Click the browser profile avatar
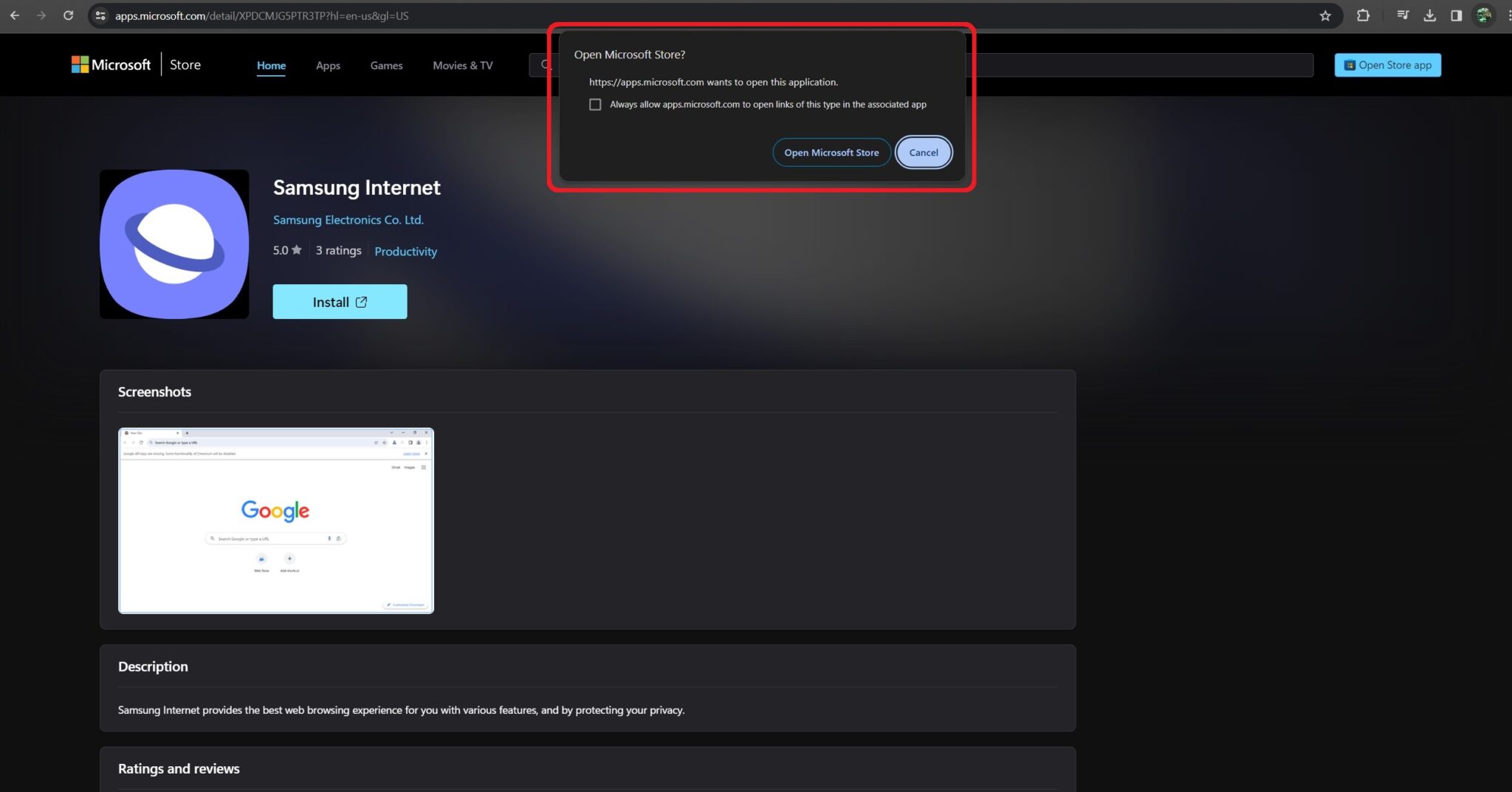Screen dimensions: 1512x792 click(1485, 16)
